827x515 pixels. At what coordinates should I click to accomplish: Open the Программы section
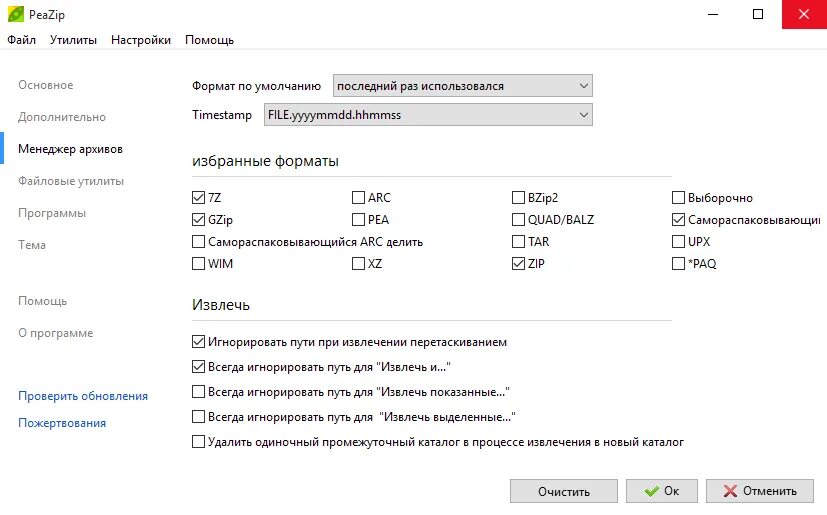click(x=52, y=213)
